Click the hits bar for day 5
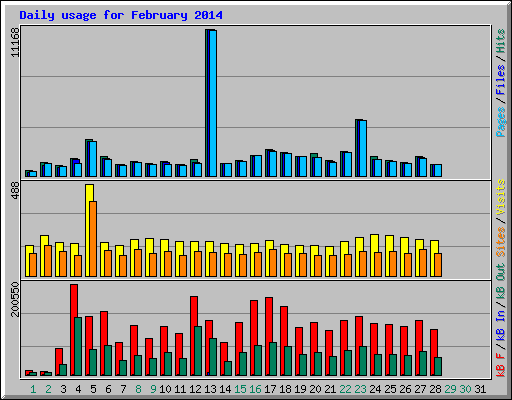 (91, 158)
